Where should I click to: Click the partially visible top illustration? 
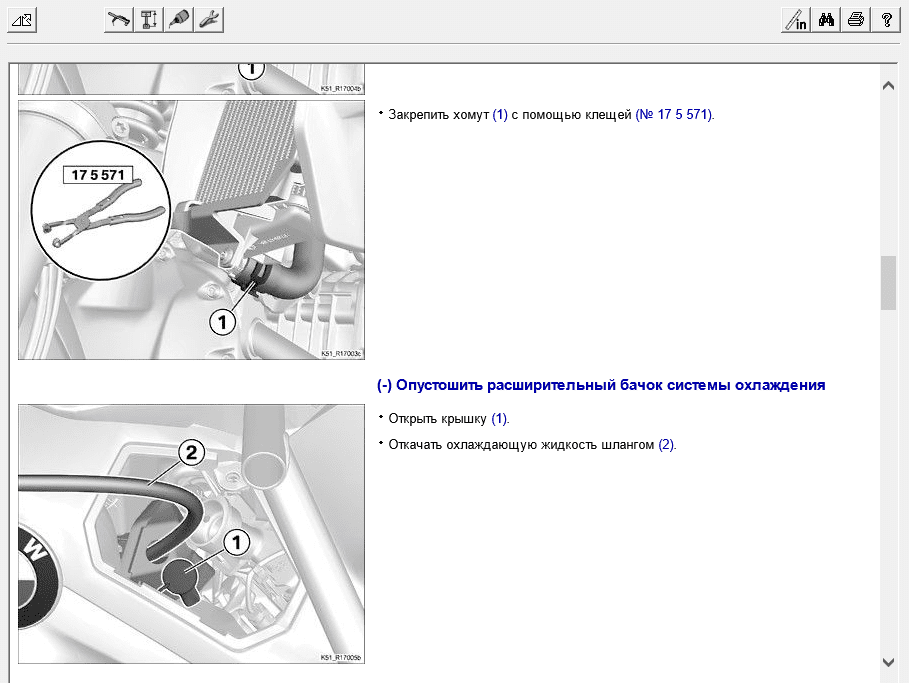[191, 79]
